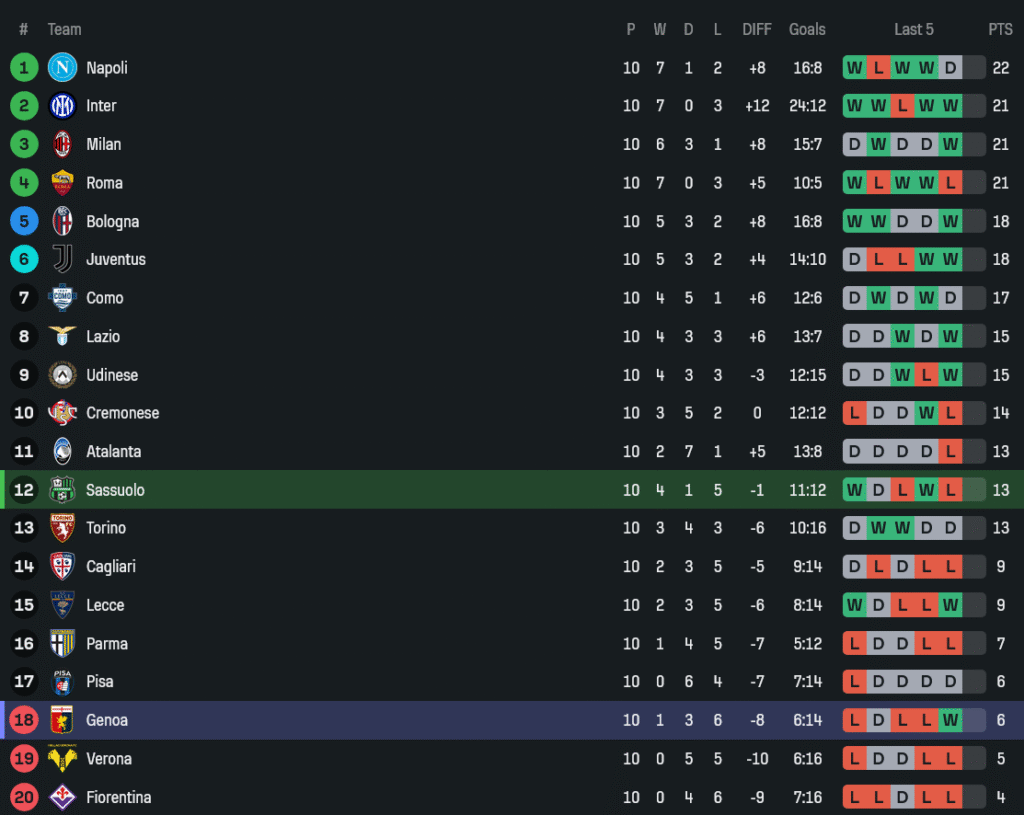This screenshot has width=1024, height=815.
Task: Click the Genoa club crest icon
Action: coord(62,720)
